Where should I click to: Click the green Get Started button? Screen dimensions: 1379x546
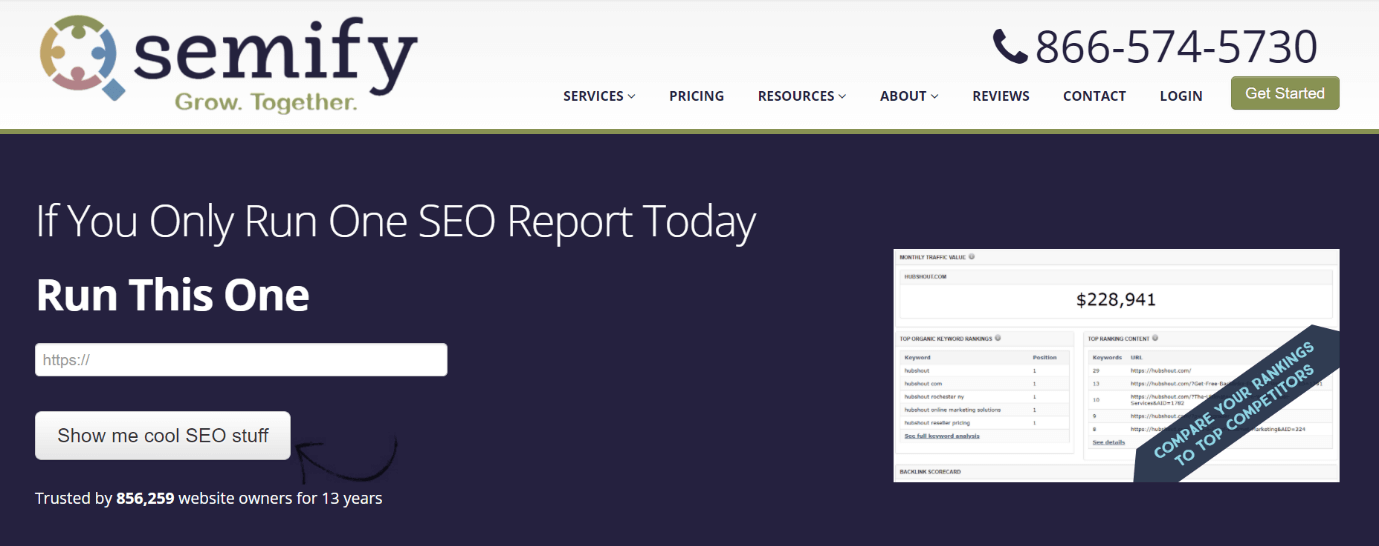[x=1285, y=93]
